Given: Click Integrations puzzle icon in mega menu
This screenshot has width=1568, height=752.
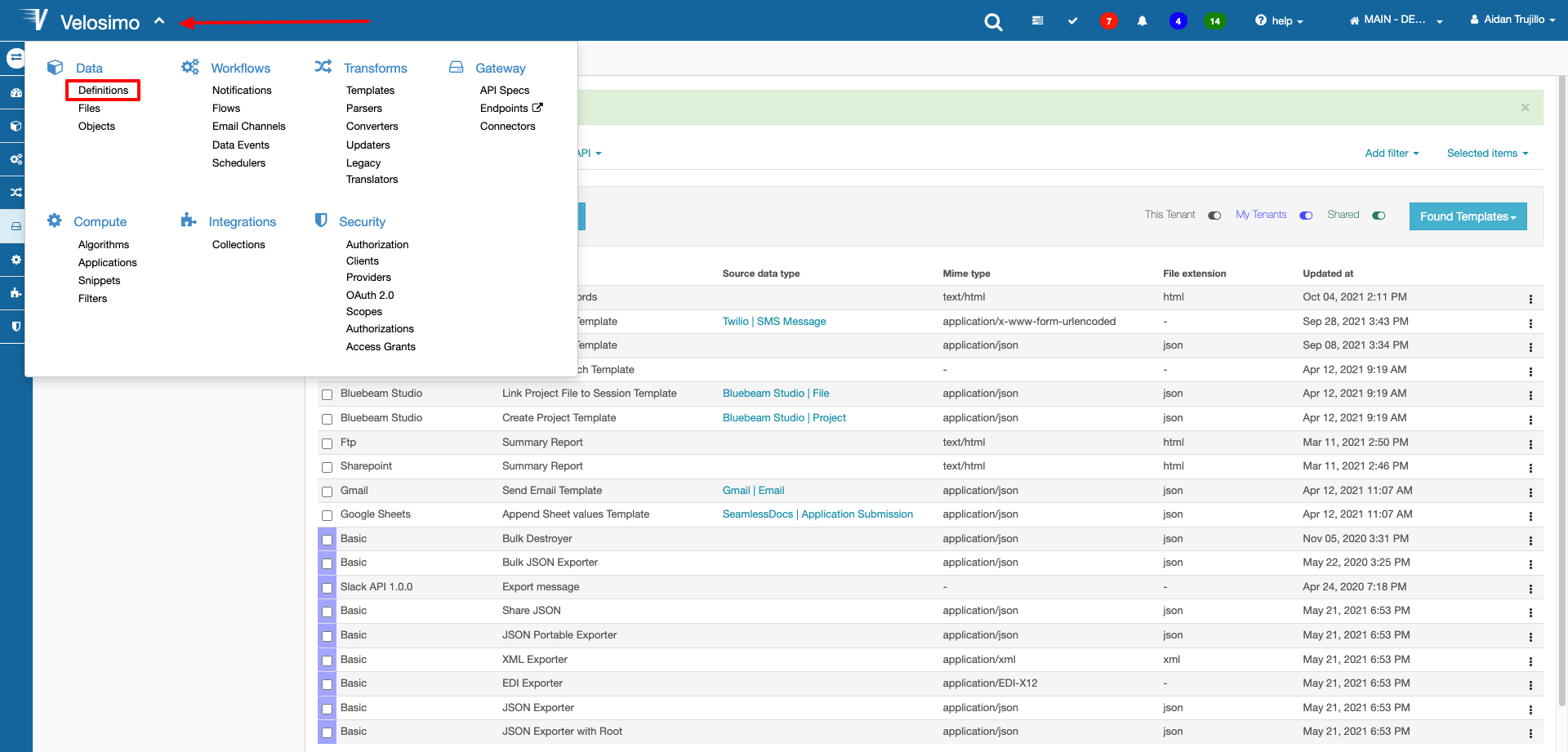Looking at the screenshot, I should (189, 220).
